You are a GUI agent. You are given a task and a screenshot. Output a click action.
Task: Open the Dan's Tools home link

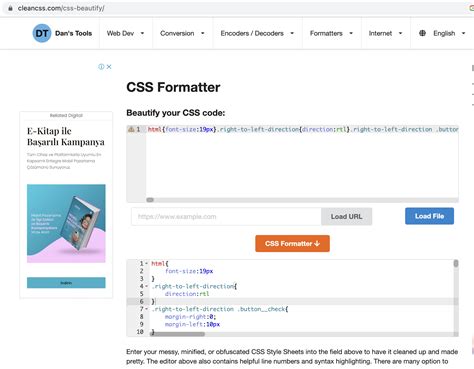[x=73, y=33]
